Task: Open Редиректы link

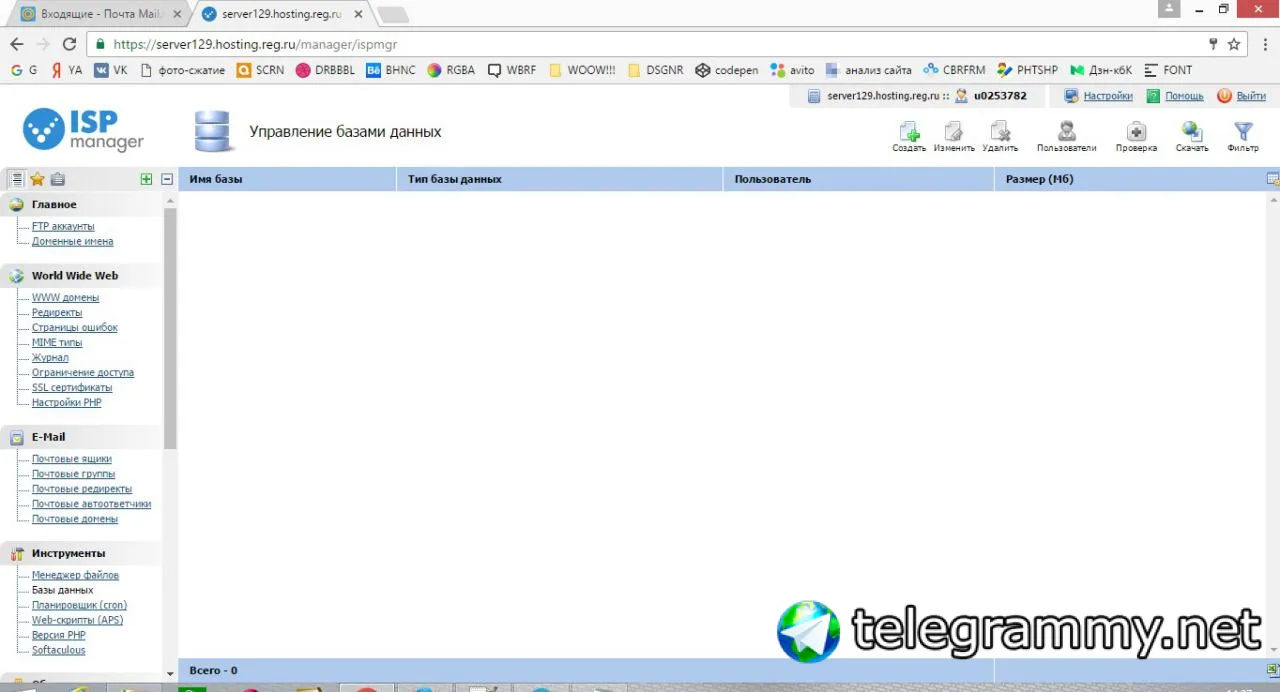Action: point(57,312)
